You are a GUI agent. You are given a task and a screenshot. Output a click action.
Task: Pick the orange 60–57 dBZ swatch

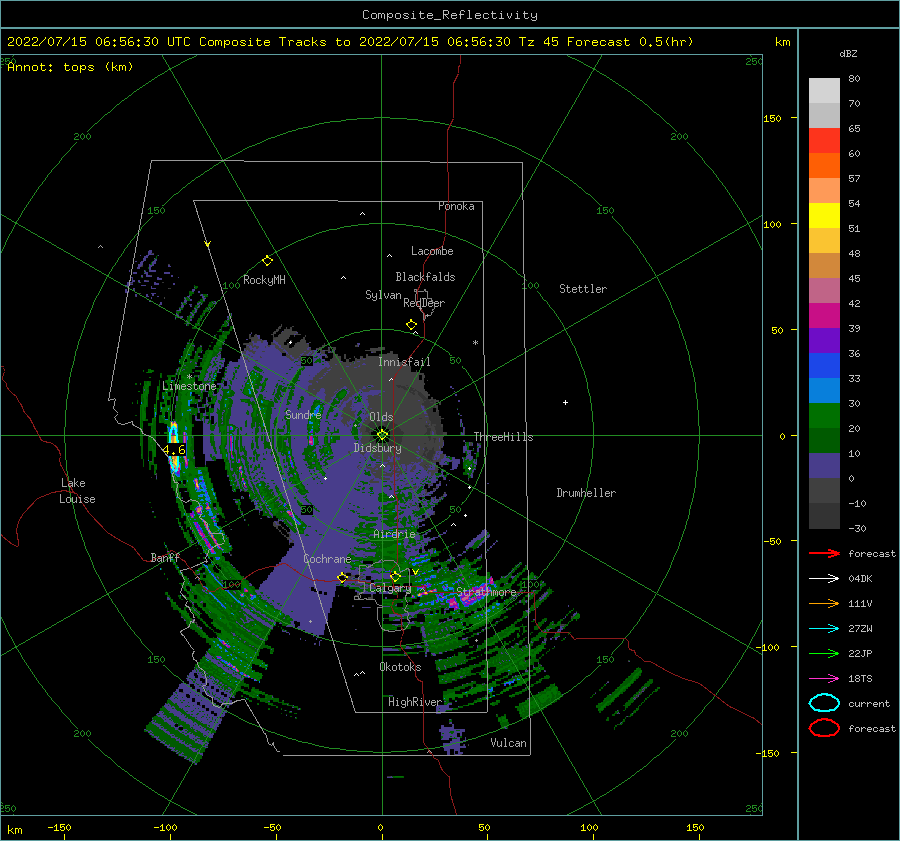click(x=824, y=166)
